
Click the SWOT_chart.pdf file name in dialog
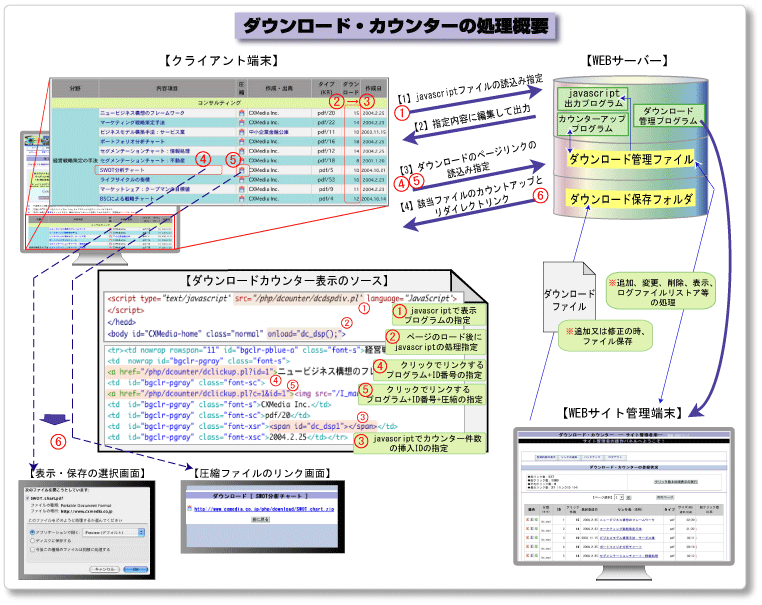coord(47,498)
